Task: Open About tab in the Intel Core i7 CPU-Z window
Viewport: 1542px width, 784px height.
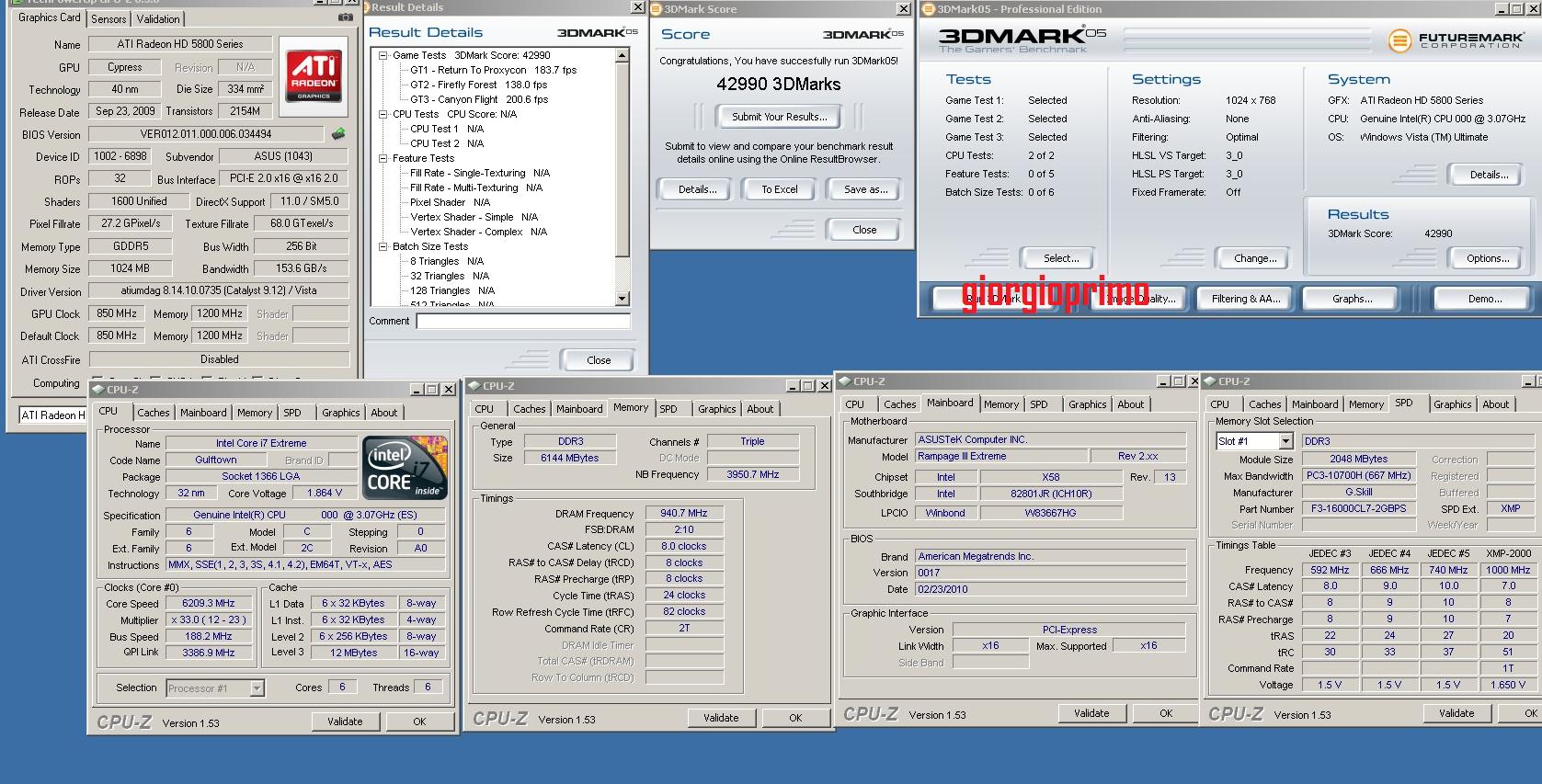Action: [384, 413]
